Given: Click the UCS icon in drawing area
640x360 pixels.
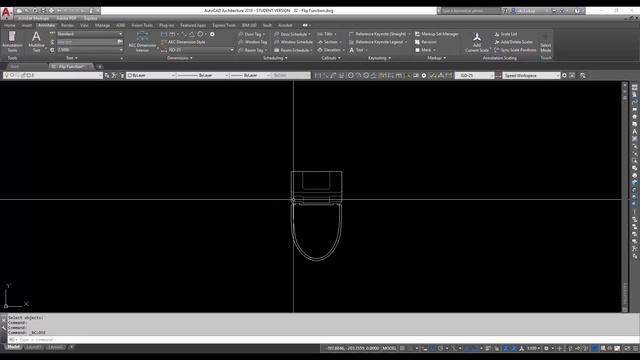Looking at the screenshot, I should pos(16,296).
